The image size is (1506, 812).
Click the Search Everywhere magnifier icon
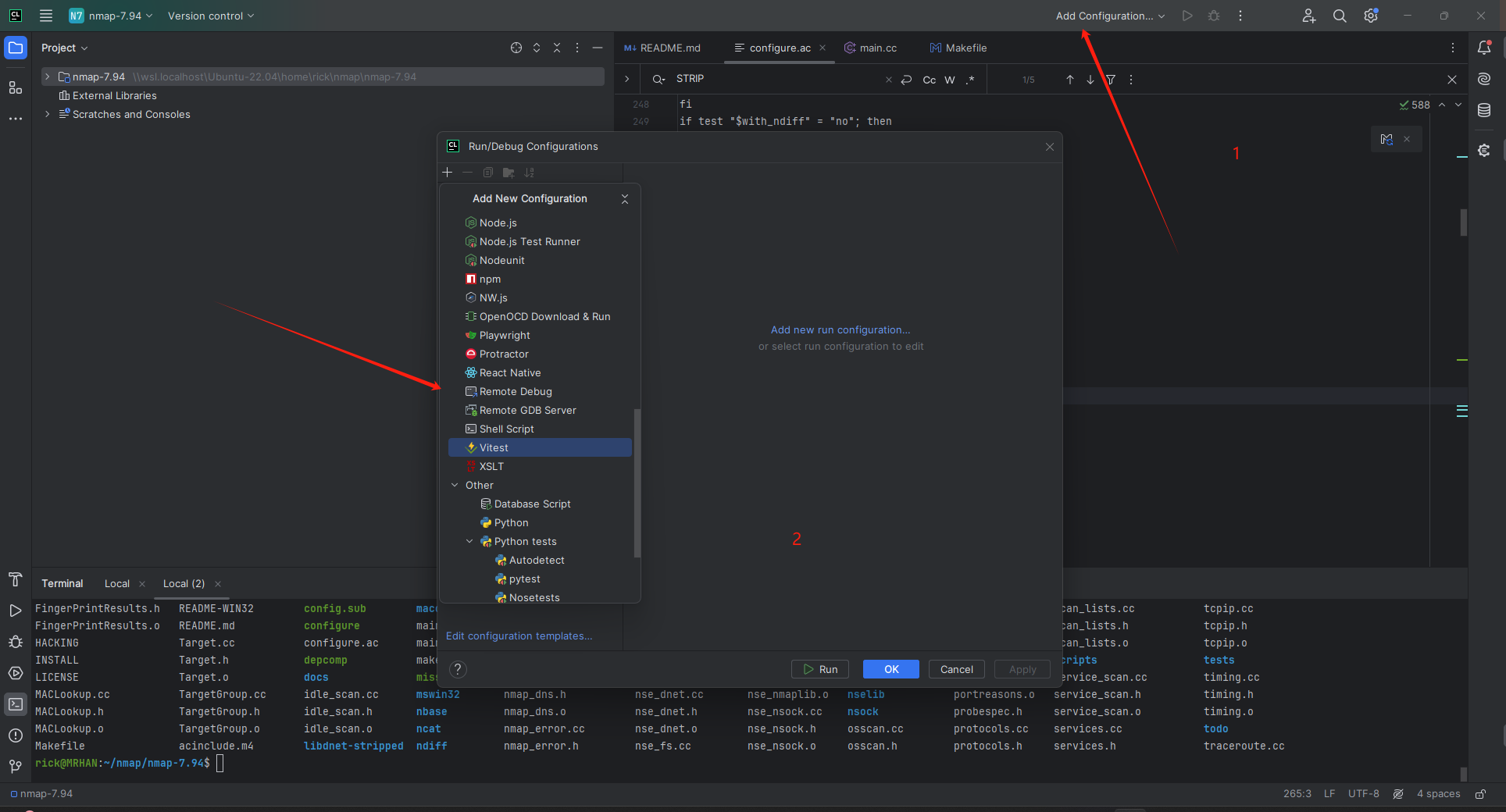click(x=1340, y=16)
